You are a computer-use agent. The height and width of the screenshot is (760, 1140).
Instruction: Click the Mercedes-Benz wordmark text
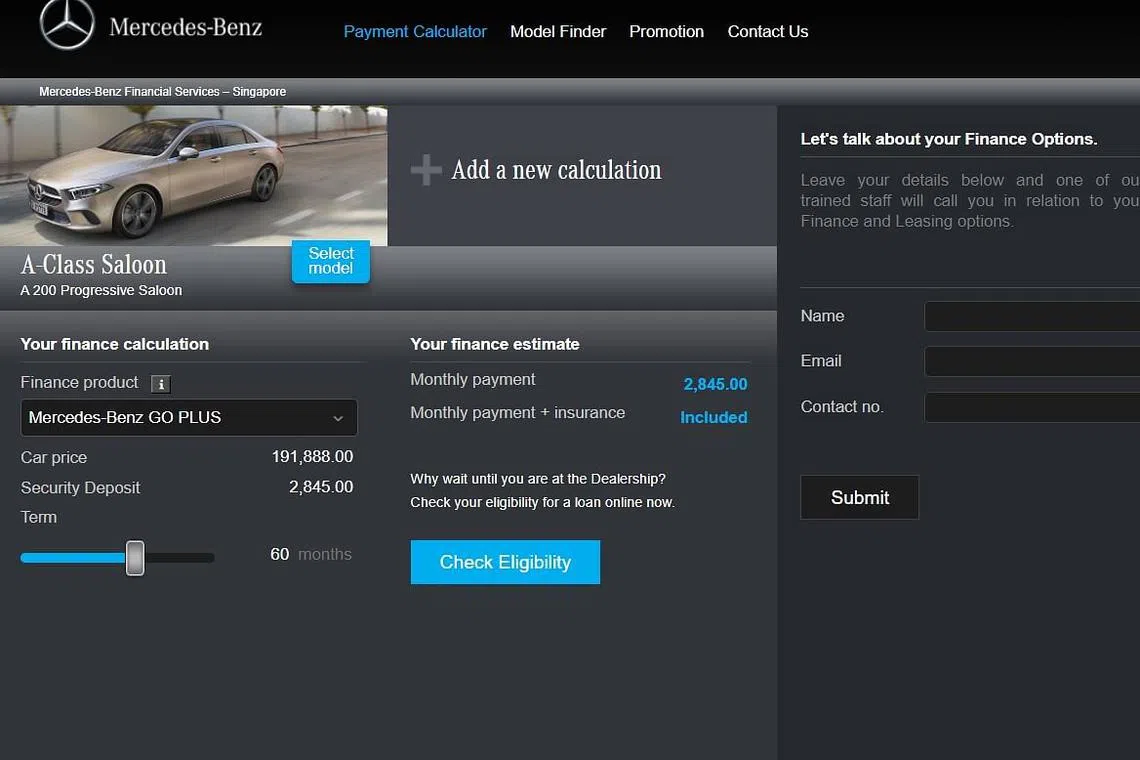pos(185,28)
